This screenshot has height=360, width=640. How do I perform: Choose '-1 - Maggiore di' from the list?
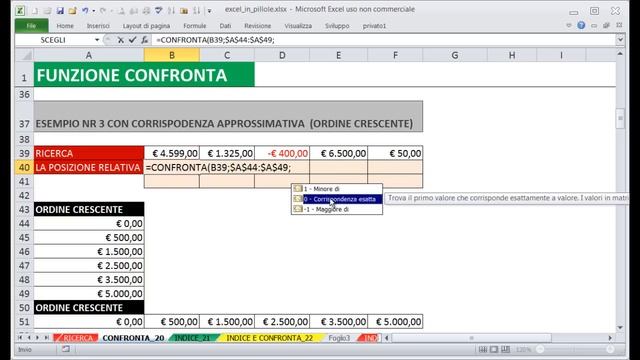[337, 209]
